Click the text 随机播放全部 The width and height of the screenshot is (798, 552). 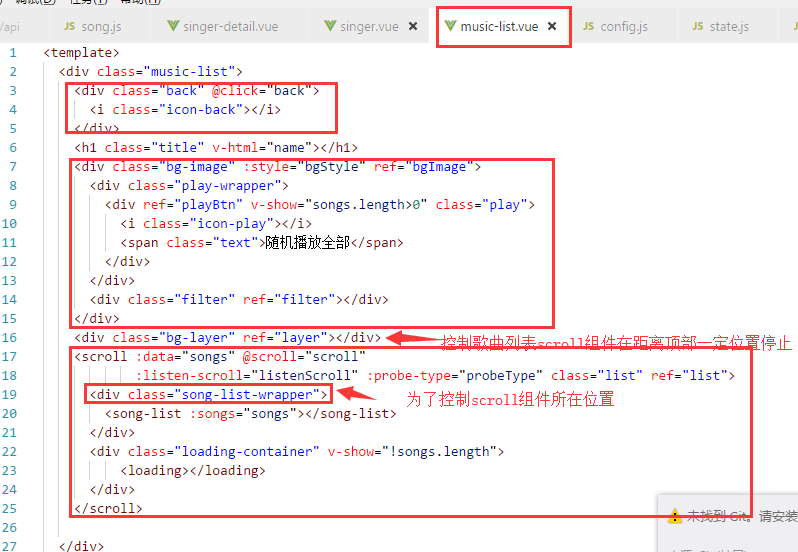(x=307, y=243)
